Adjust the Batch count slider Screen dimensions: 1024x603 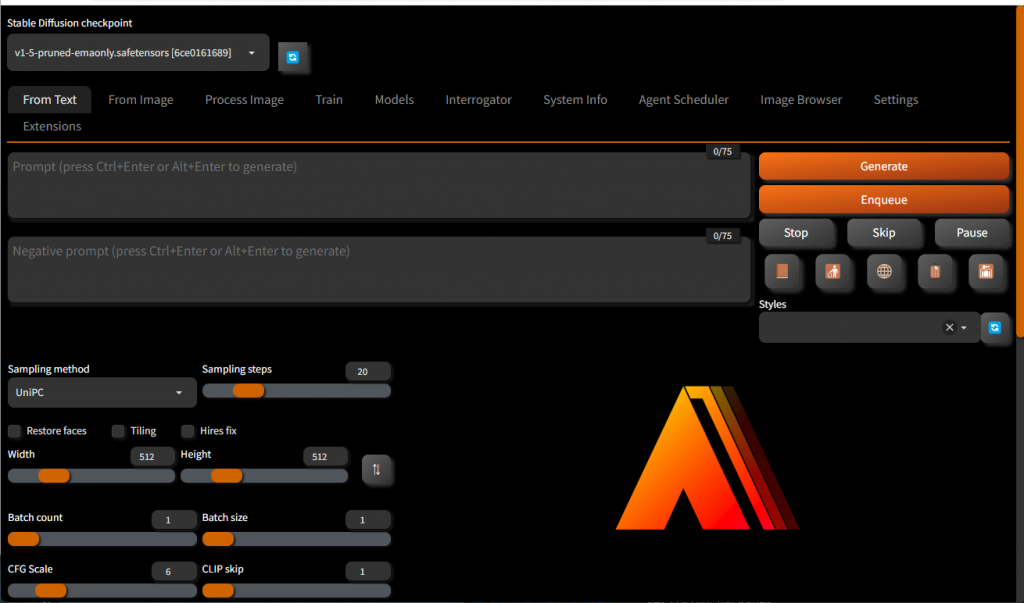click(x=102, y=539)
